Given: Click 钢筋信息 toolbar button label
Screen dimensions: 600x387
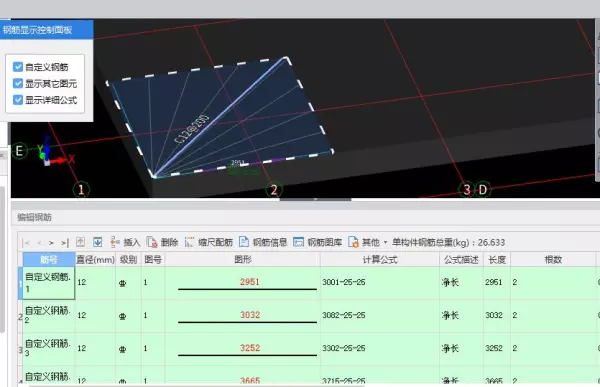Looking at the screenshot, I should [x=270, y=242].
